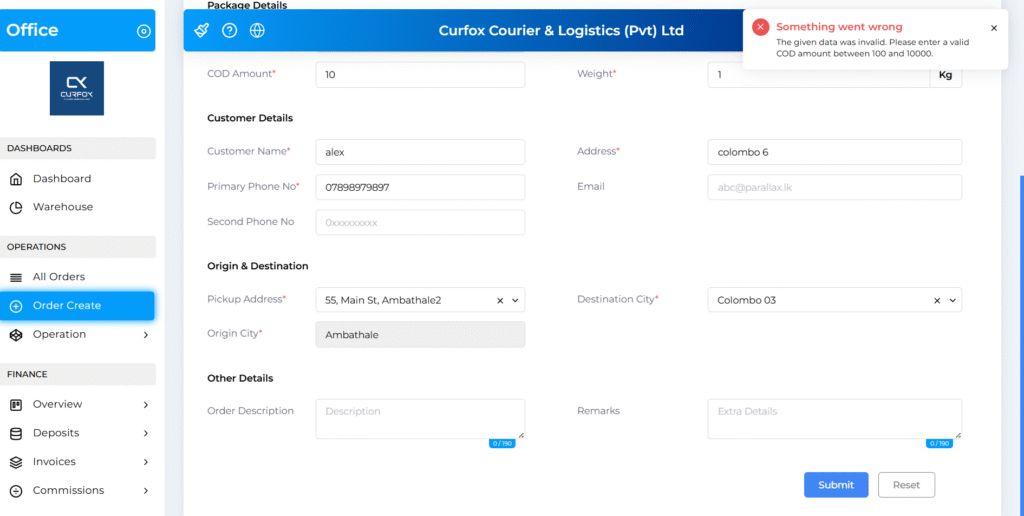Expand the Operation submenu
The image size is (1024, 516).
[146, 335]
